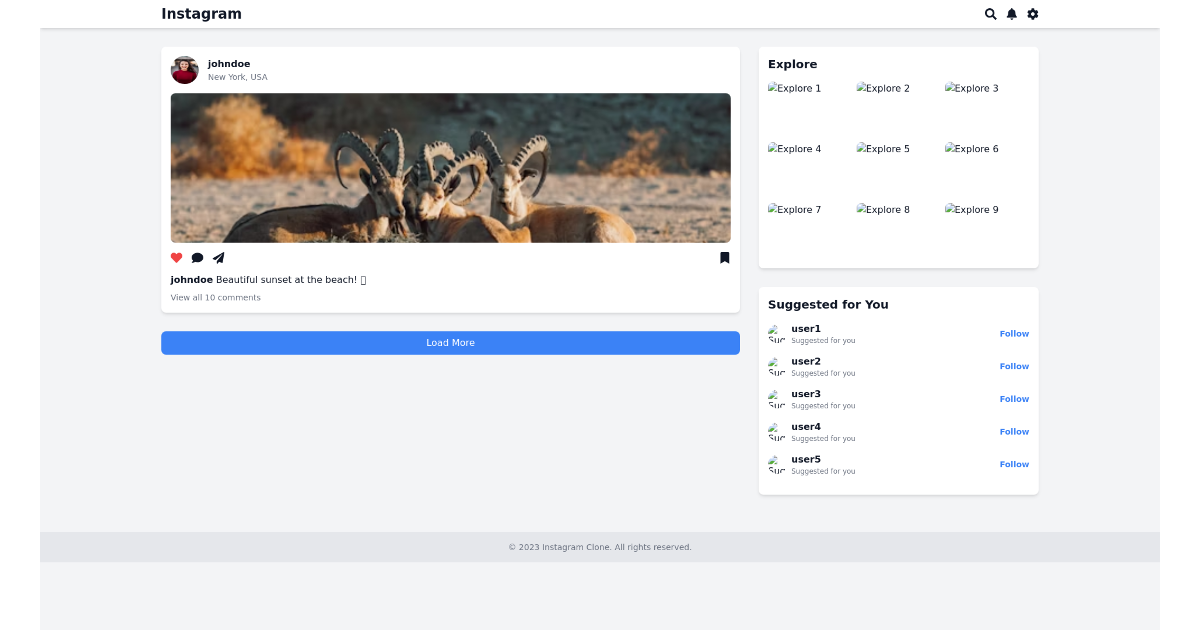Select user1's avatar in suggestions
Image resolution: width=1200 pixels, height=630 pixels.
pos(776,333)
